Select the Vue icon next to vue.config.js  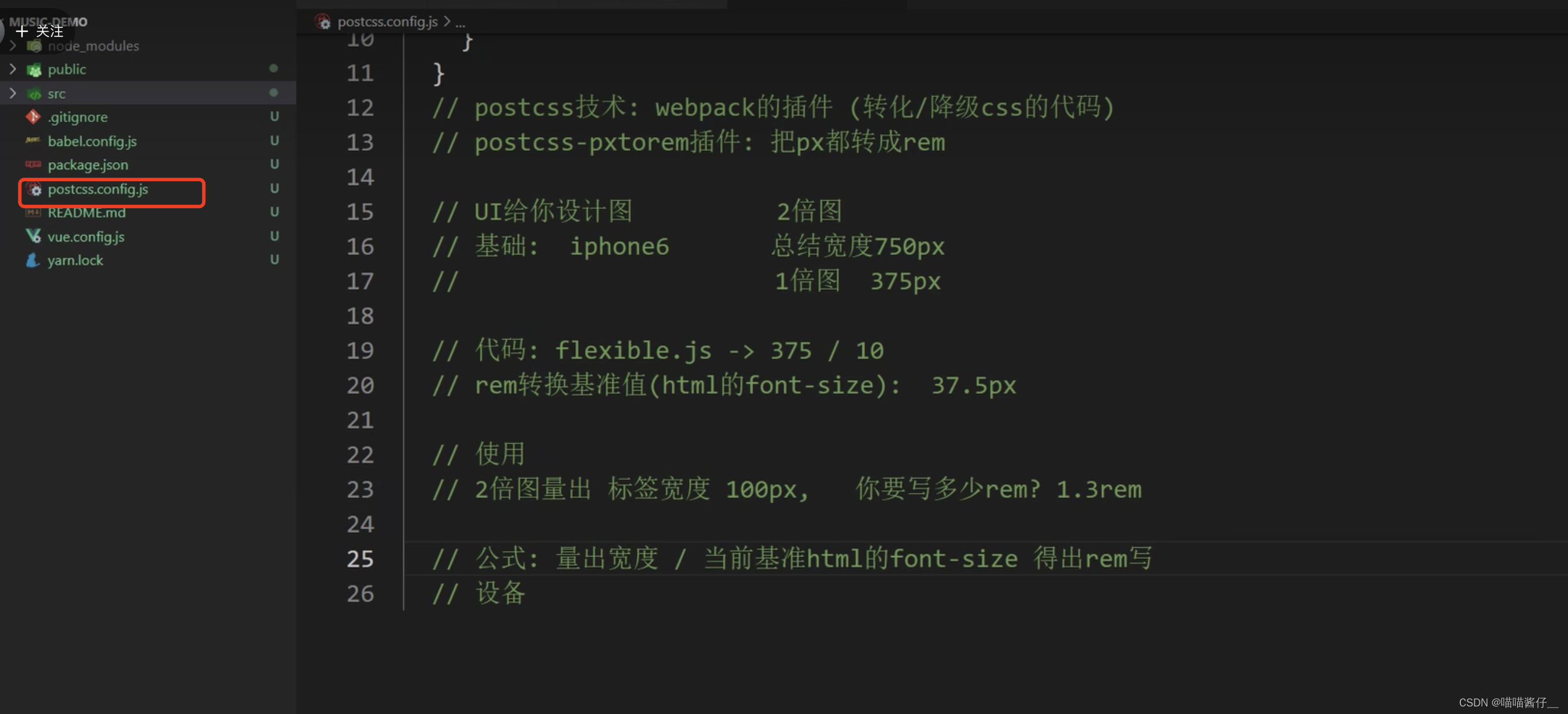click(x=33, y=237)
